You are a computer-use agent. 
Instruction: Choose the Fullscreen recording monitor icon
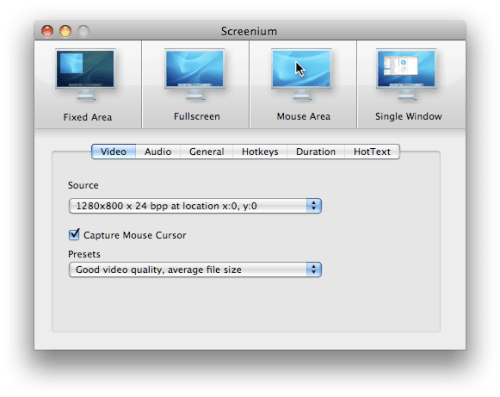point(195,74)
